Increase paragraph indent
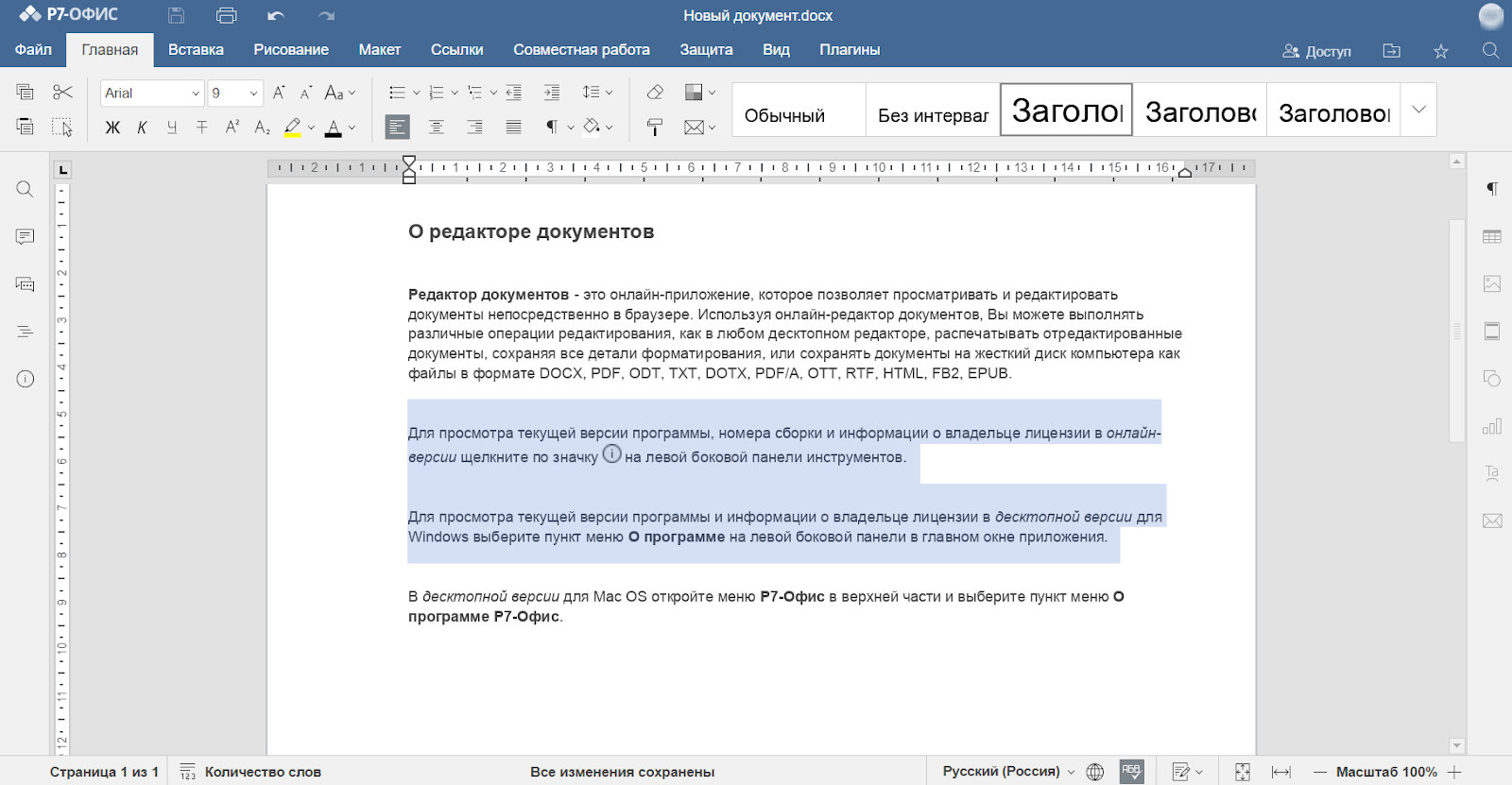1512x785 pixels. point(552,93)
